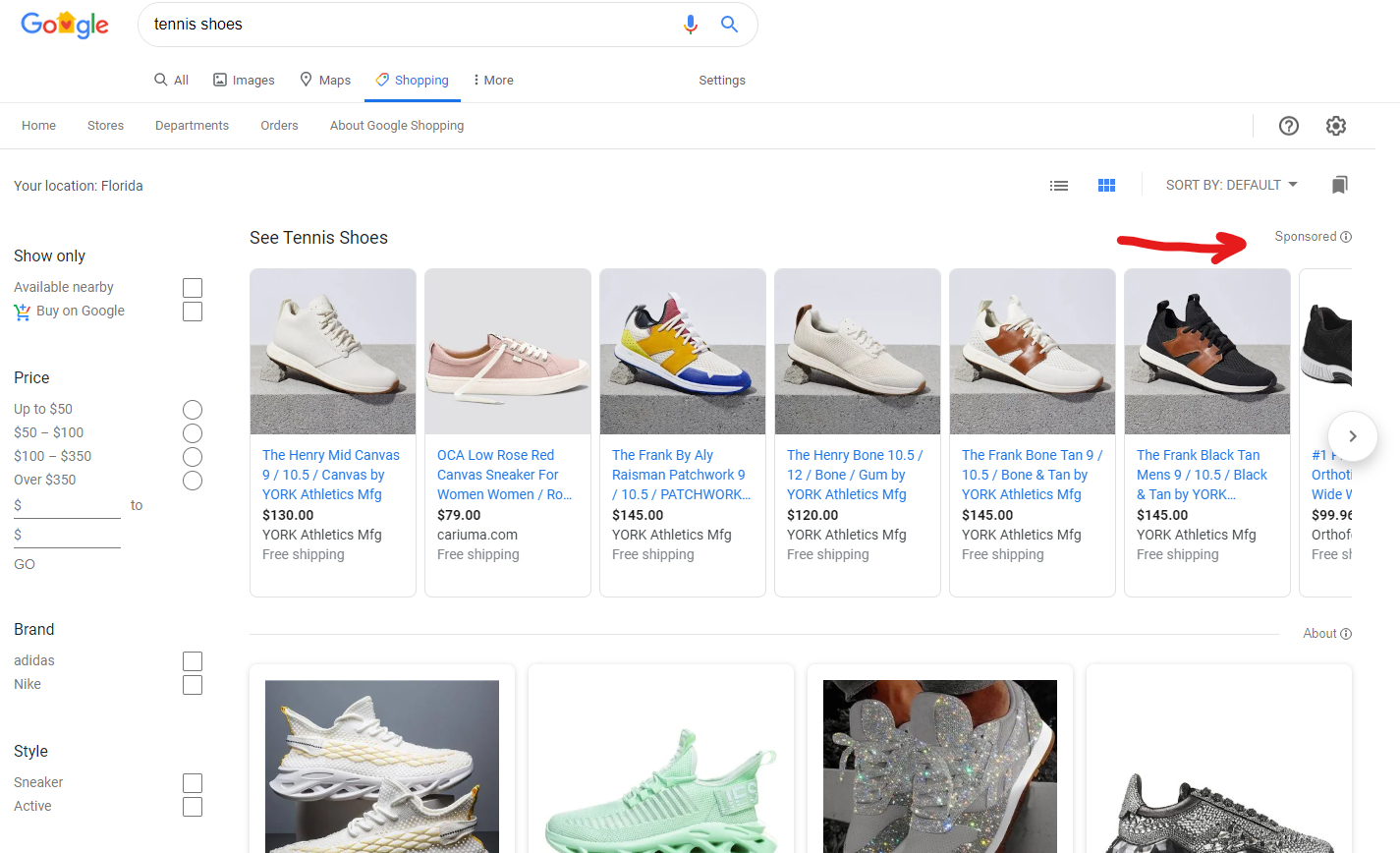1400x853 pixels.
Task: Click the minimum price input field
Action: coord(67,506)
